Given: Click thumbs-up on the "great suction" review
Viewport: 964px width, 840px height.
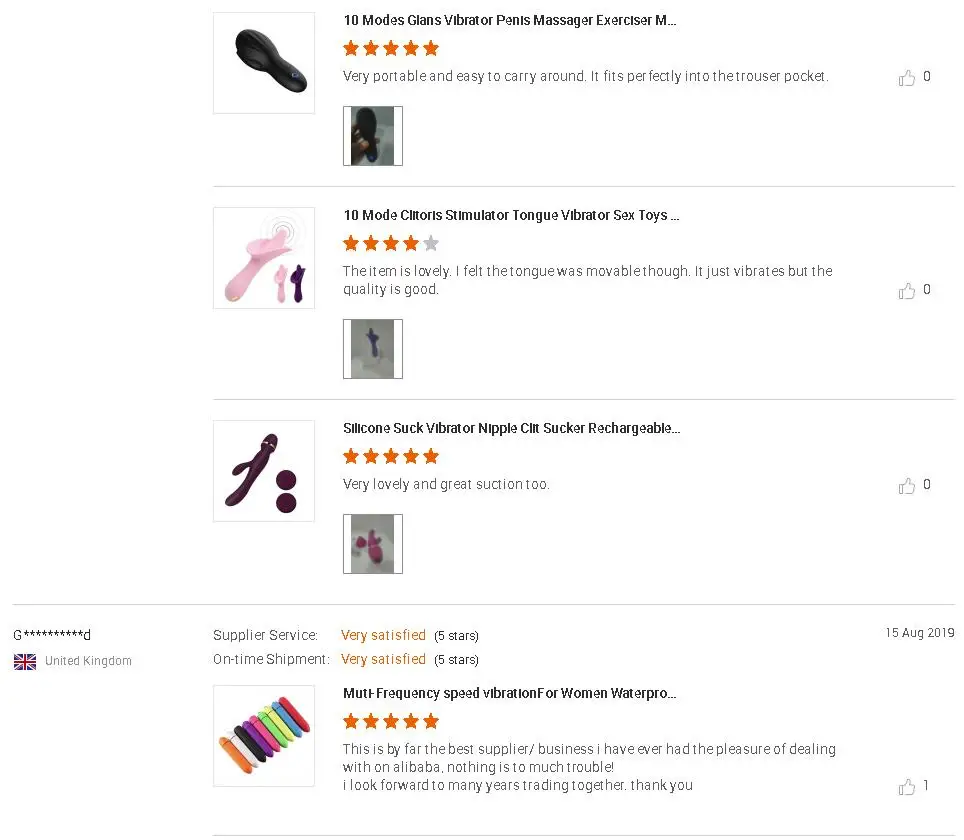Looking at the screenshot, I should pyautogui.click(x=907, y=486).
